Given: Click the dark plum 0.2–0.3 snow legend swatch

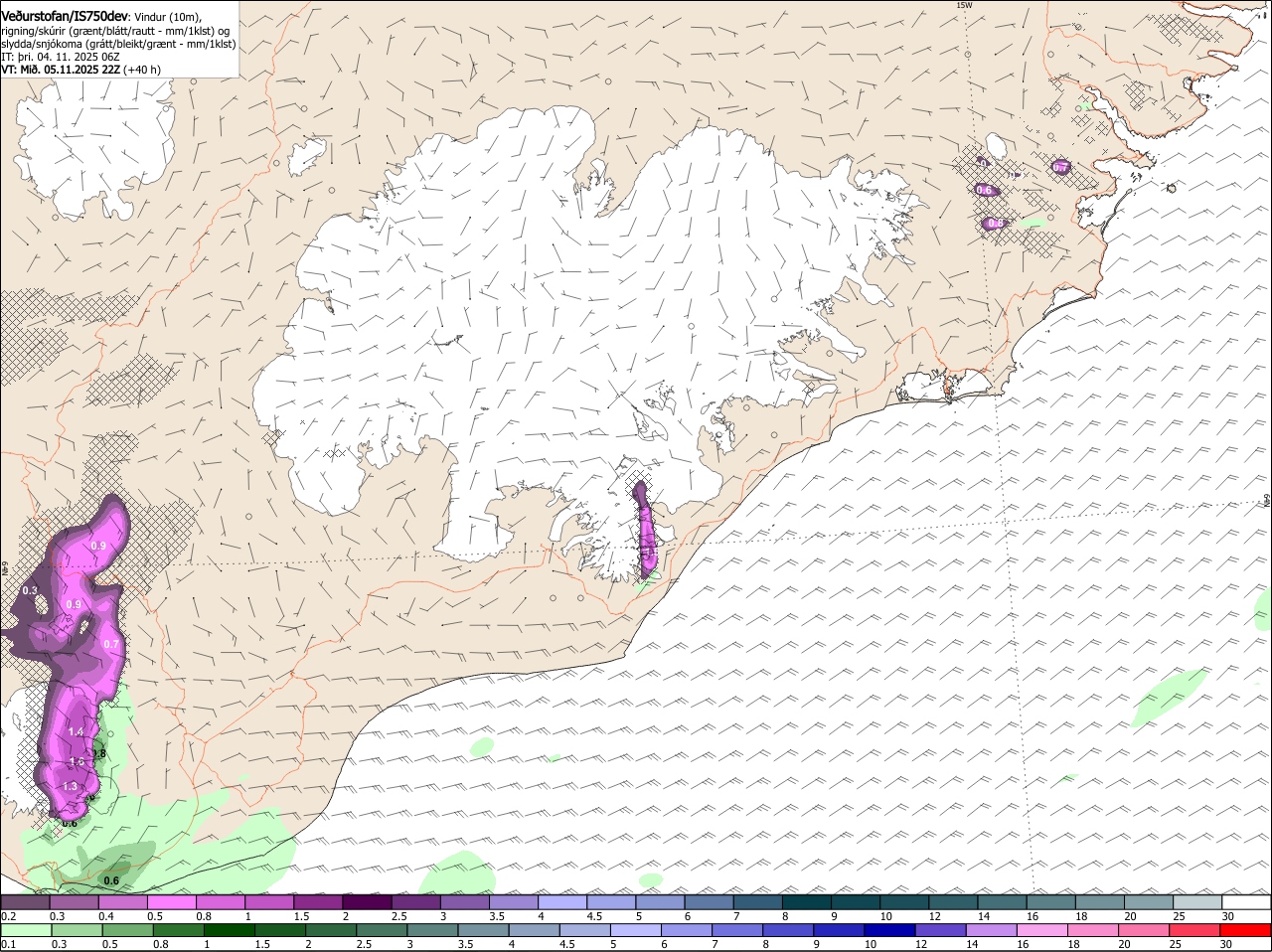Looking at the screenshot, I should pyautogui.click(x=25, y=902).
